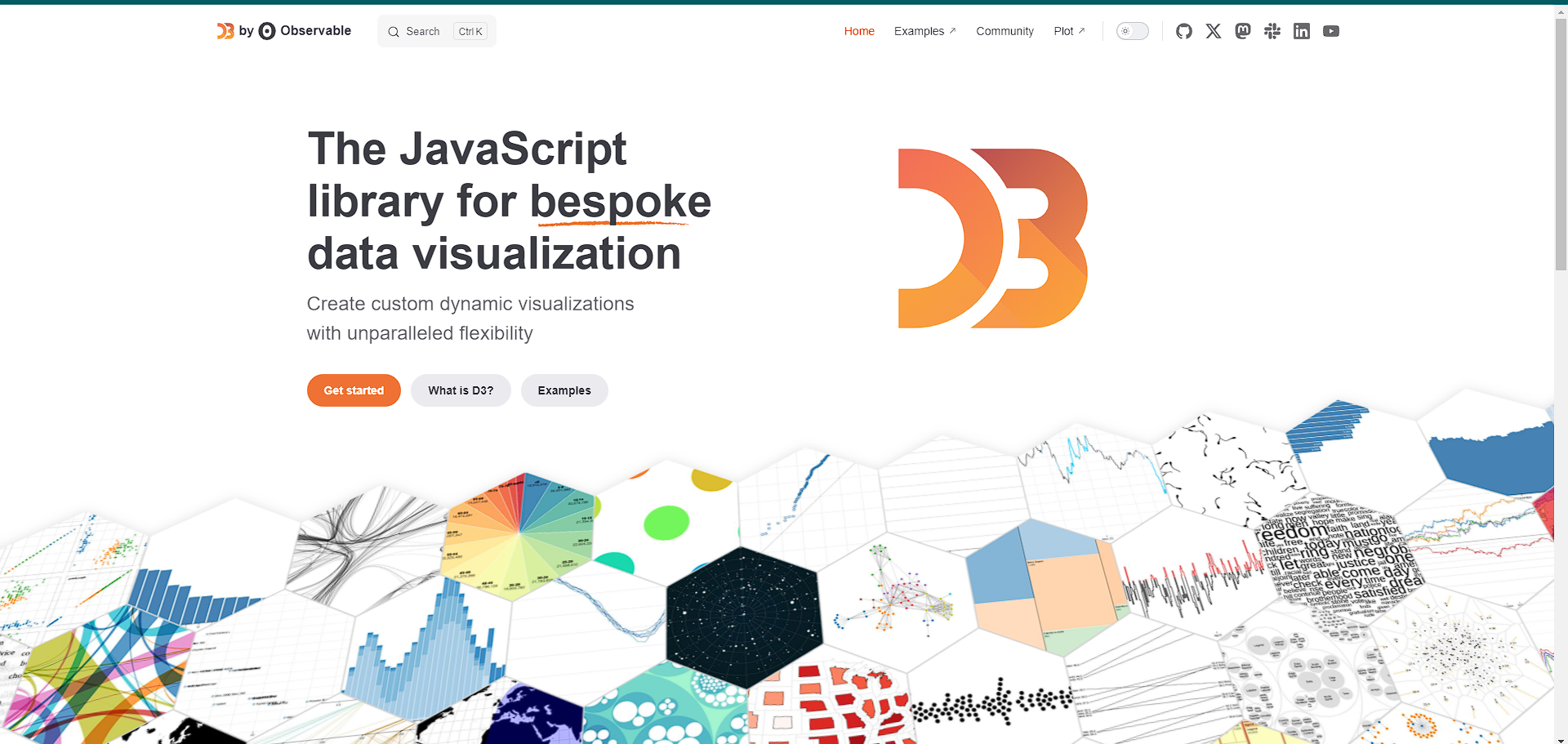
Task: Focus the Search box
Action: pyautogui.click(x=436, y=31)
